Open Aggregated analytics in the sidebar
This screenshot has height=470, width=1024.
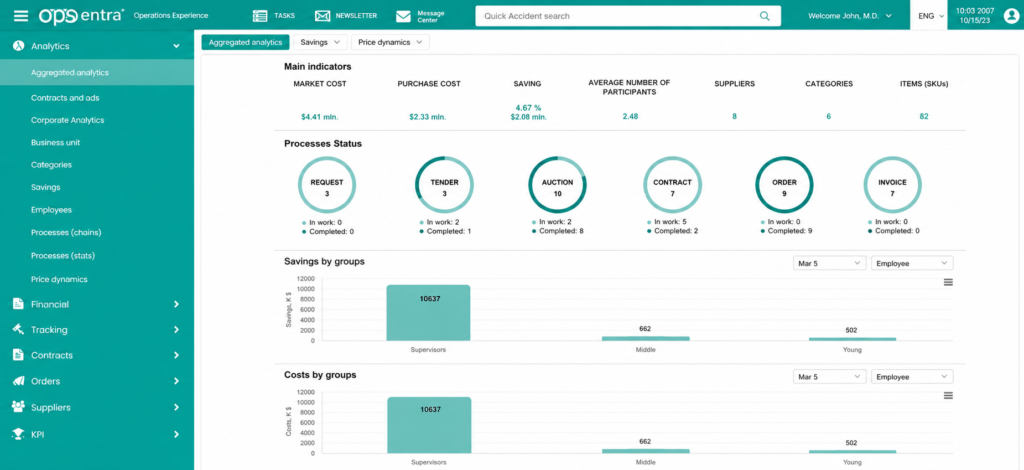click(97, 72)
